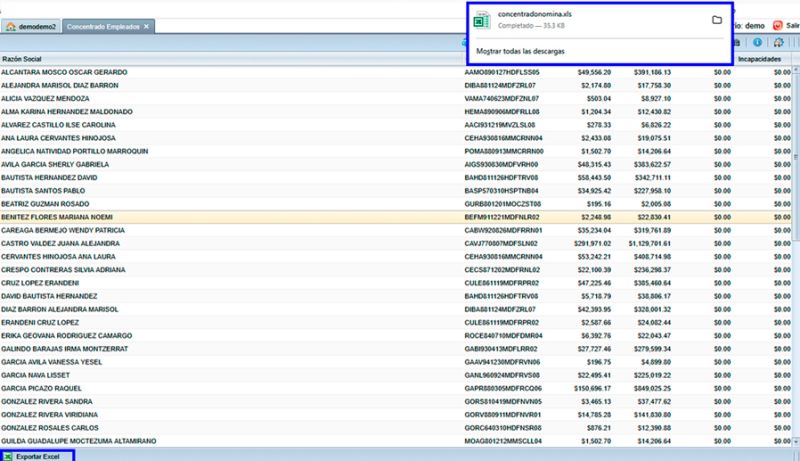Screen dimensions: 800x461
Task: Select highlighted row BENITEZ FLORES MARIANA NOEMI
Action: click(x=396, y=217)
